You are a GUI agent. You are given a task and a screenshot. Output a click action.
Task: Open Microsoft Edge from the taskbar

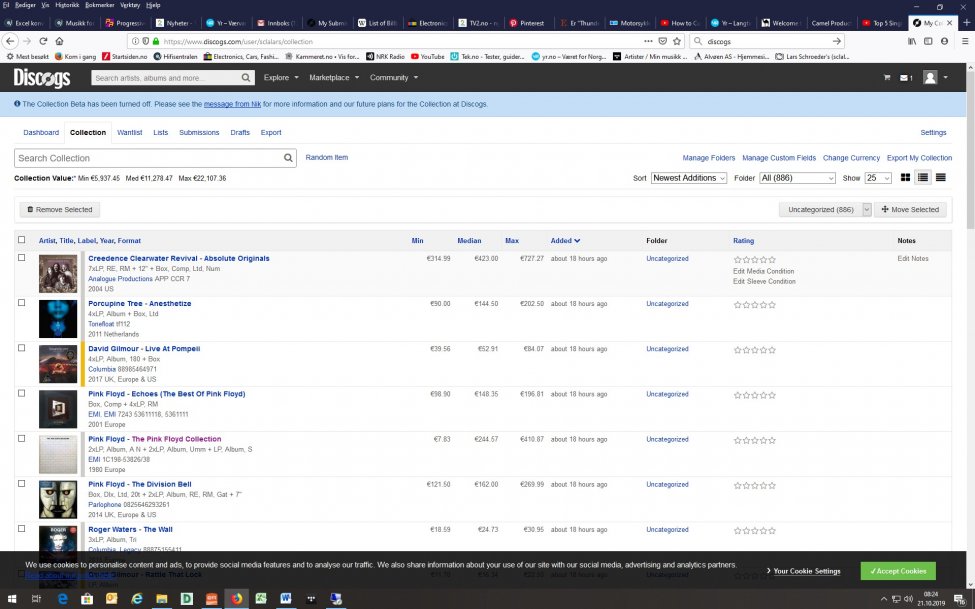62,599
